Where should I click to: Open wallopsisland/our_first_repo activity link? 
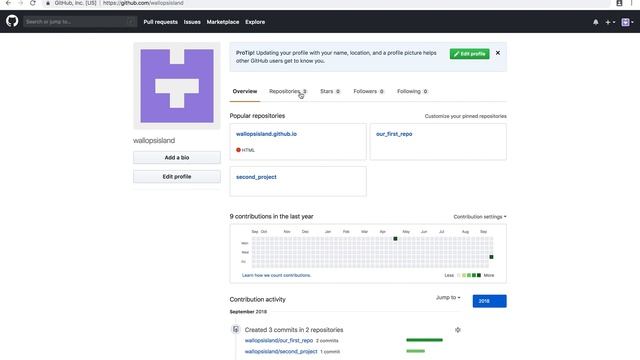click(279, 340)
